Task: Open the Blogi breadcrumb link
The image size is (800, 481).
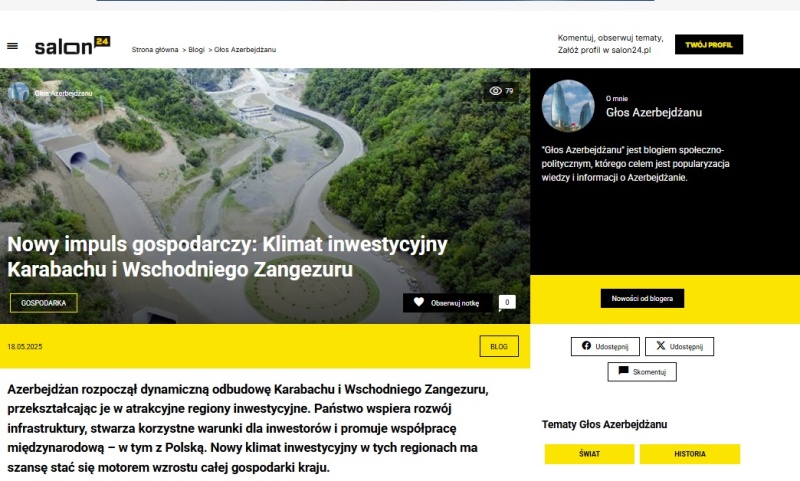Action: coord(196,49)
